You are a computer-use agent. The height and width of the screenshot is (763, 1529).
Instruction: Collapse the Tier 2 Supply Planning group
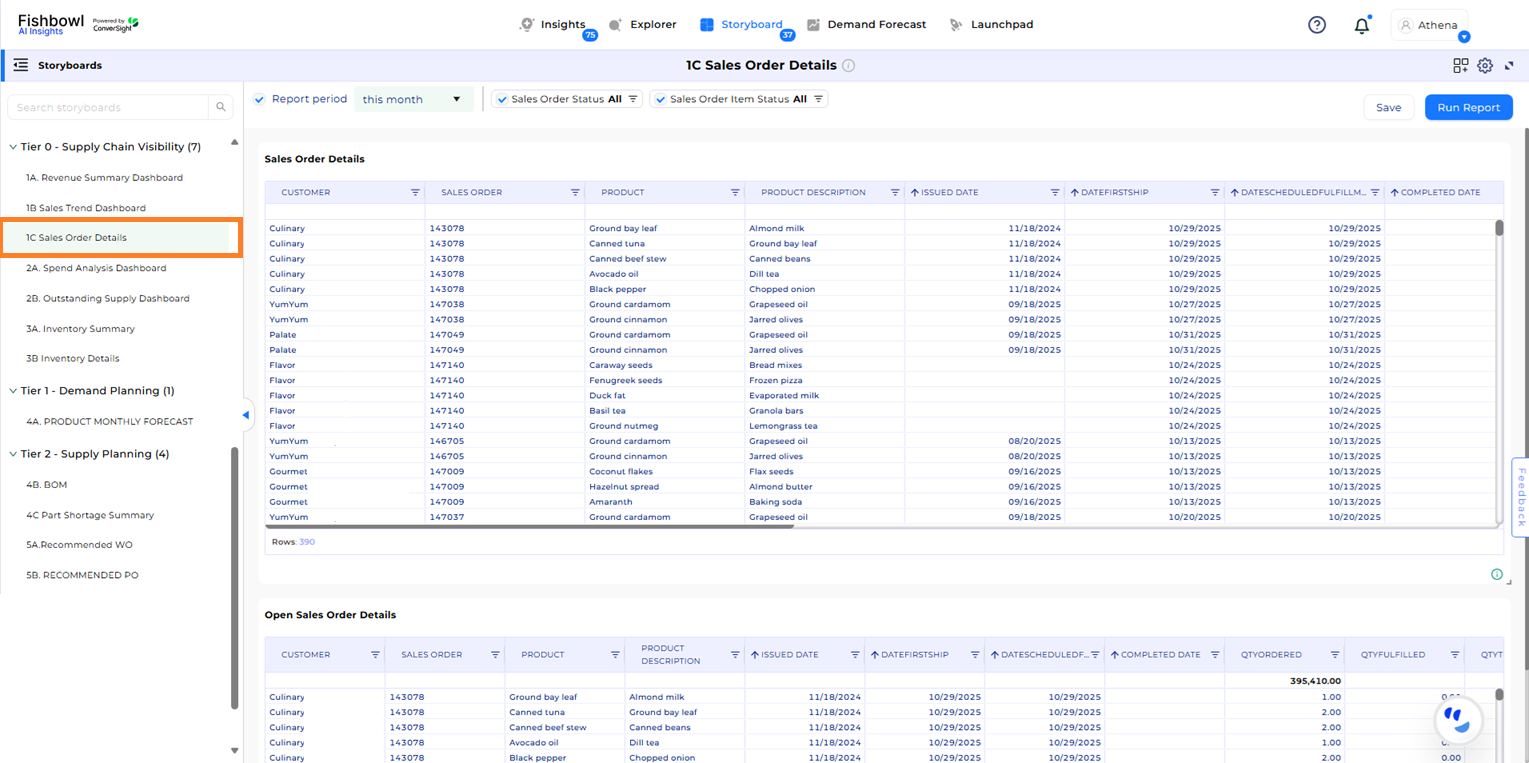tap(14, 453)
